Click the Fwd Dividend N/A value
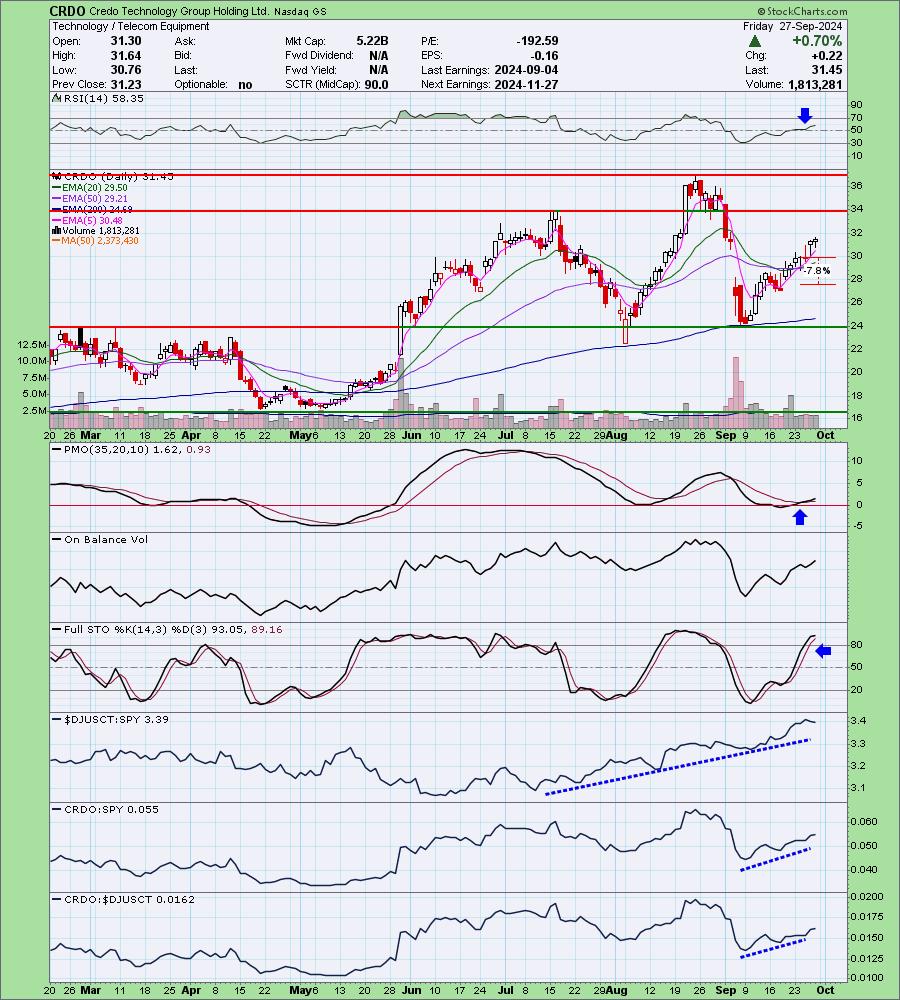Viewport: 900px width, 1000px height. point(378,55)
